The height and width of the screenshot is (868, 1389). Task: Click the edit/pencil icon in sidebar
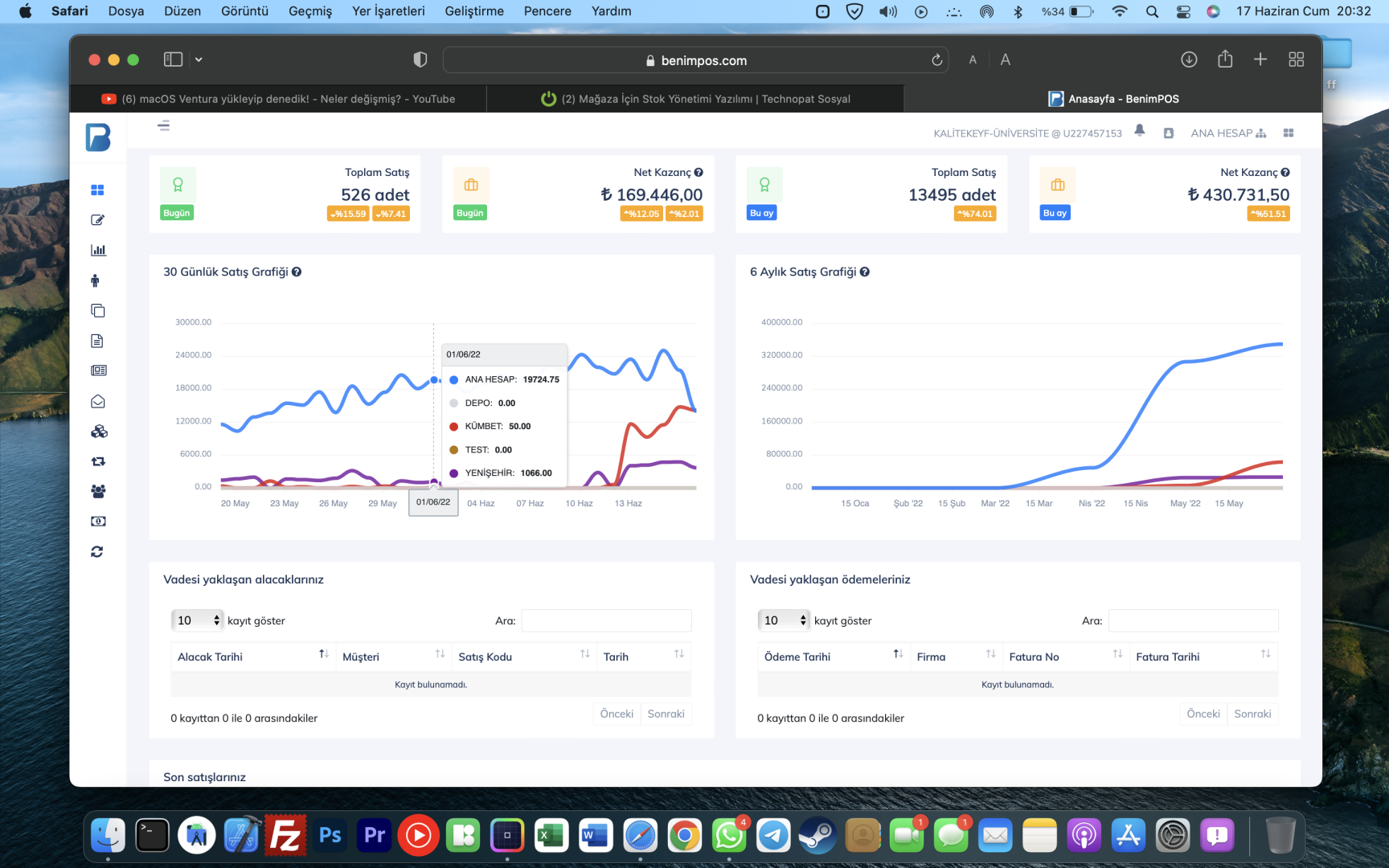tap(97, 220)
